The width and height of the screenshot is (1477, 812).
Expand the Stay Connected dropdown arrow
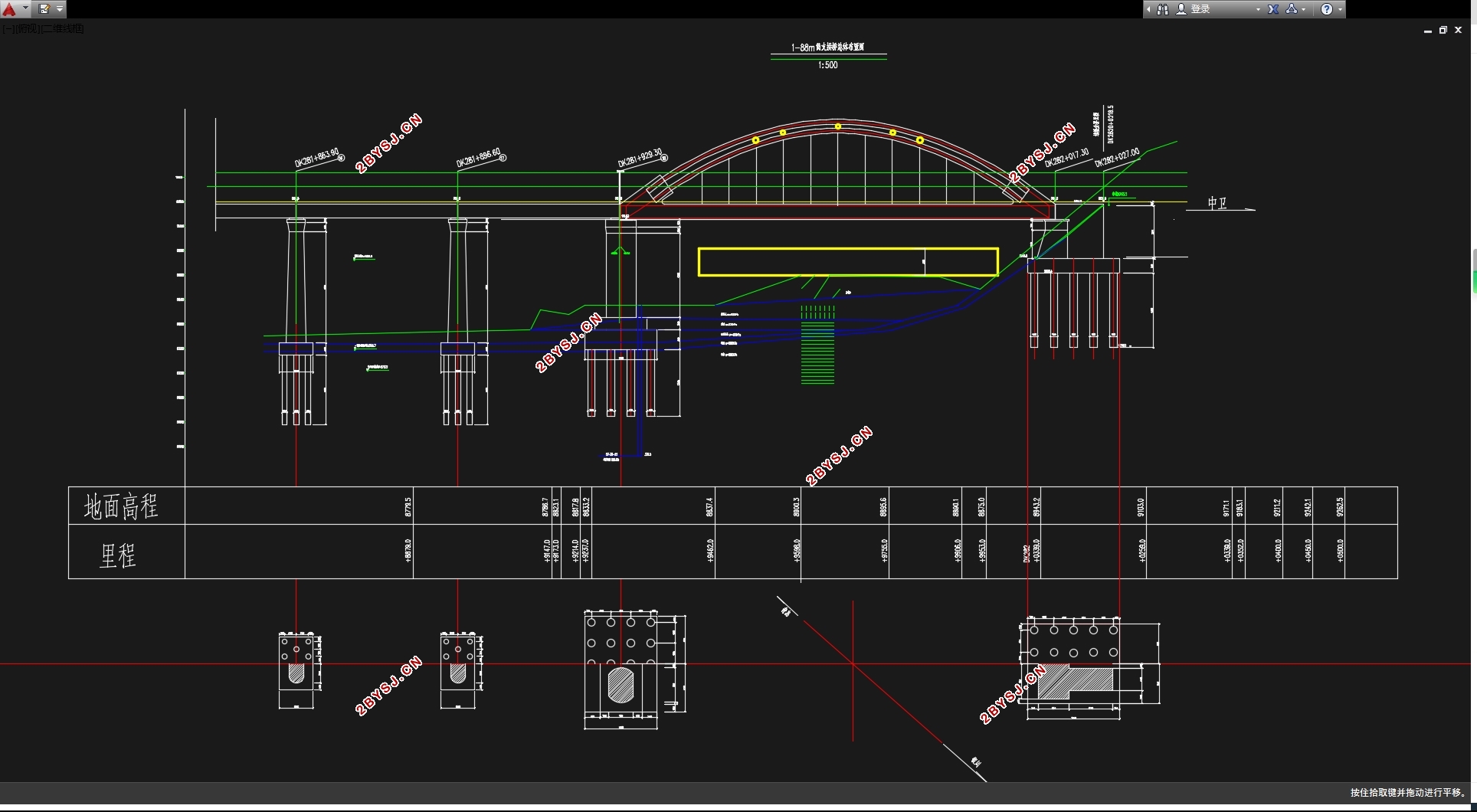tap(1304, 9)
